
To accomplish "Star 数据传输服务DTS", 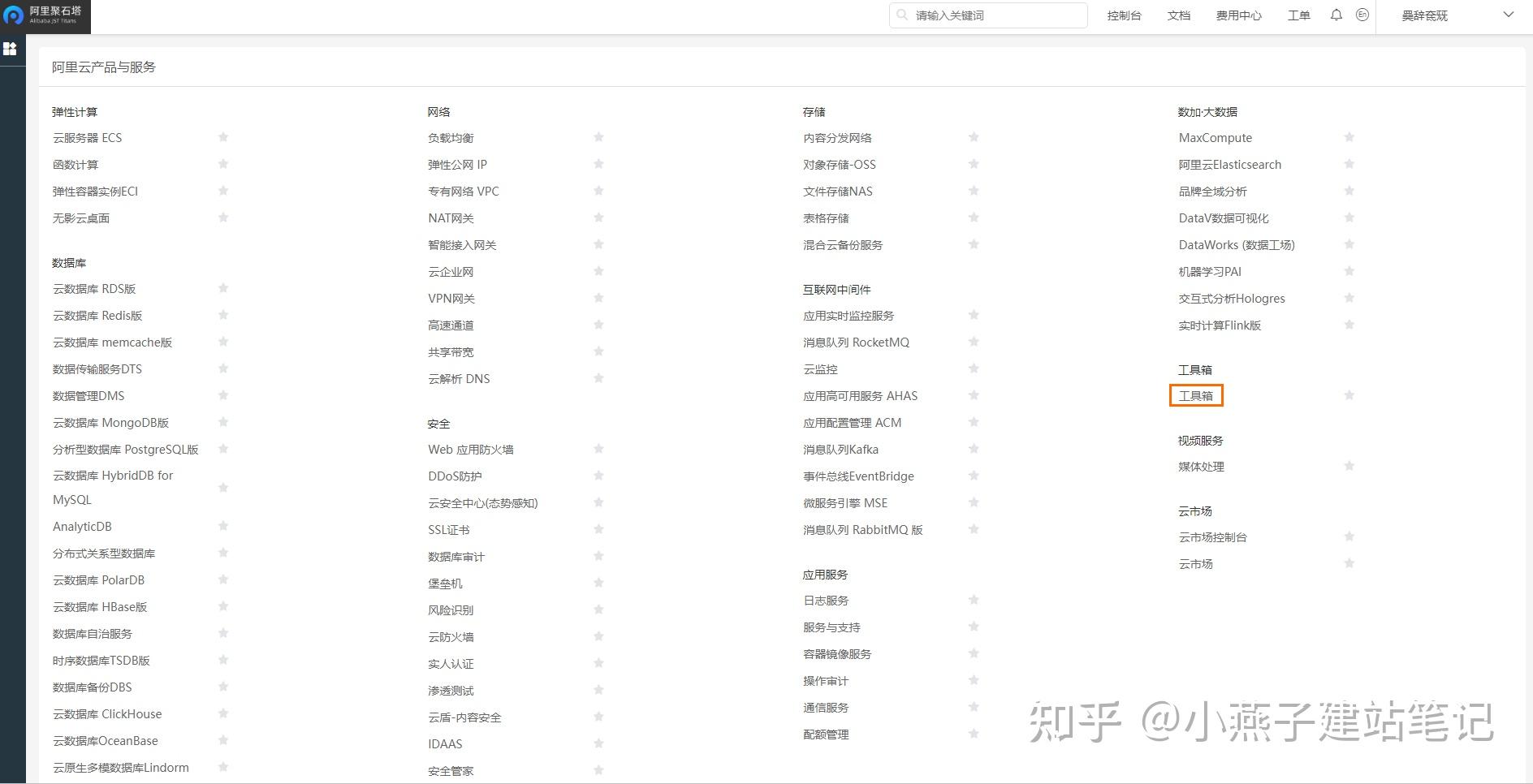I will click(223, 368).
